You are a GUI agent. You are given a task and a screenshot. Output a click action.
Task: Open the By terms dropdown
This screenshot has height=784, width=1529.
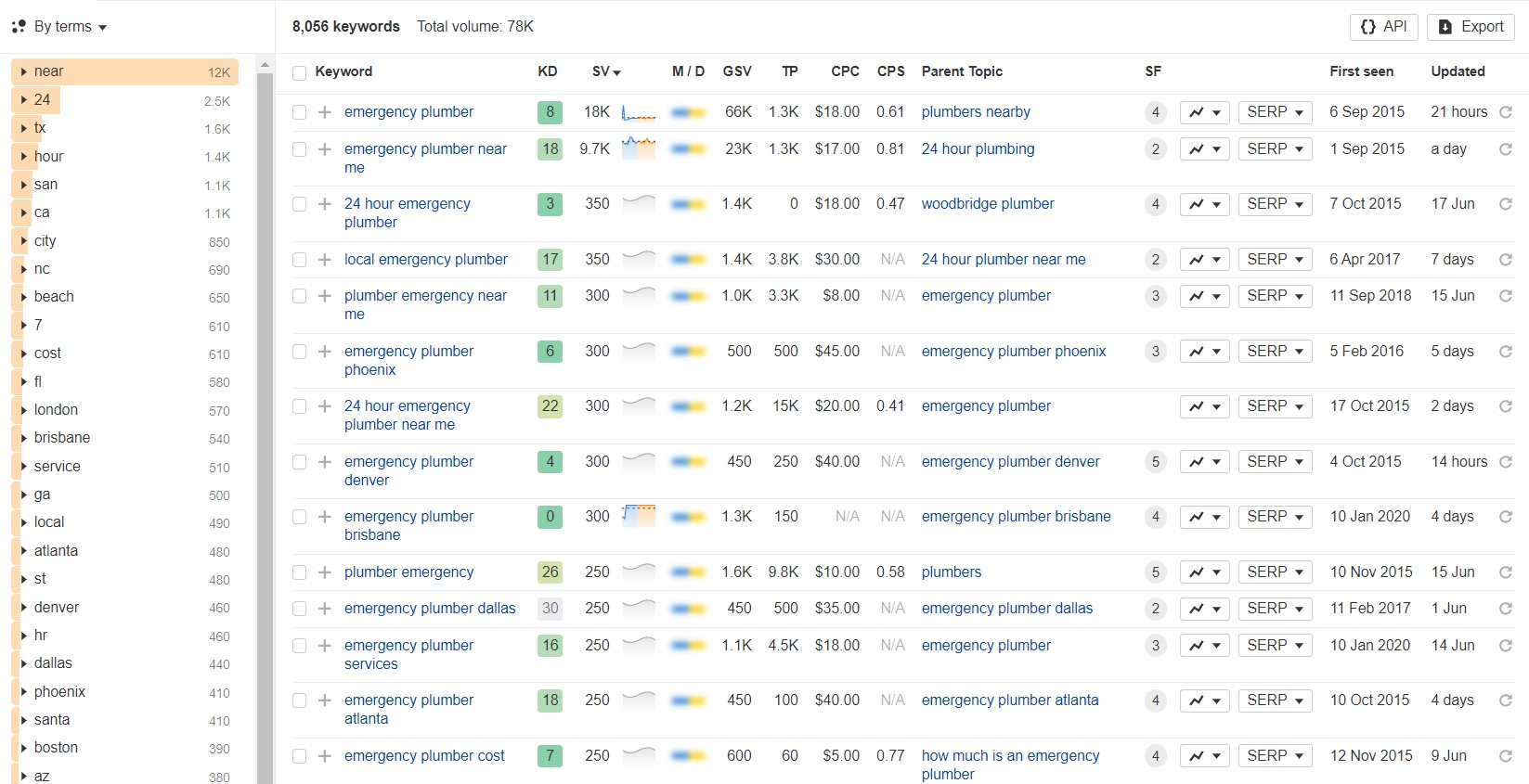(61, 27)
